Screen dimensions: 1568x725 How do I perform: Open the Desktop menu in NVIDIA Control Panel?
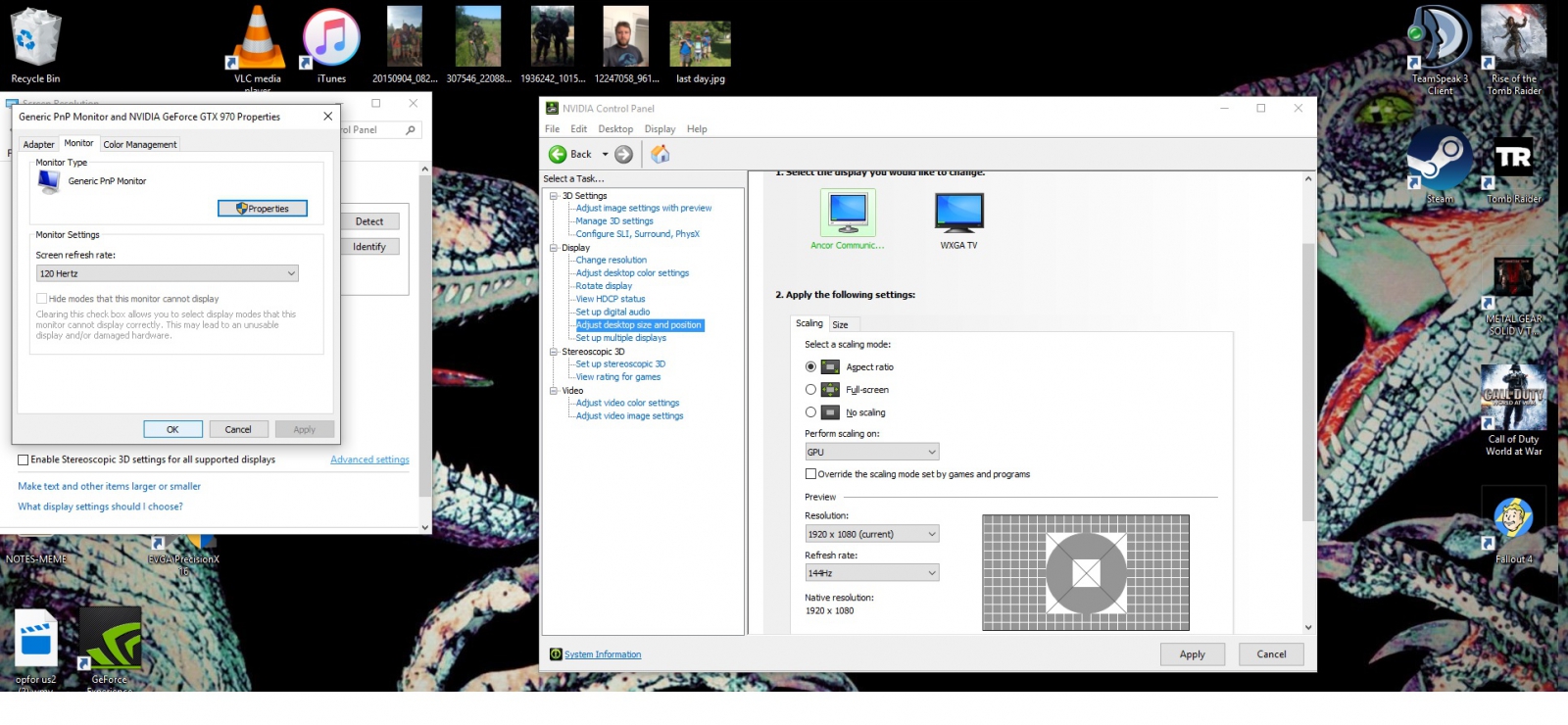[x=615, y=129]
